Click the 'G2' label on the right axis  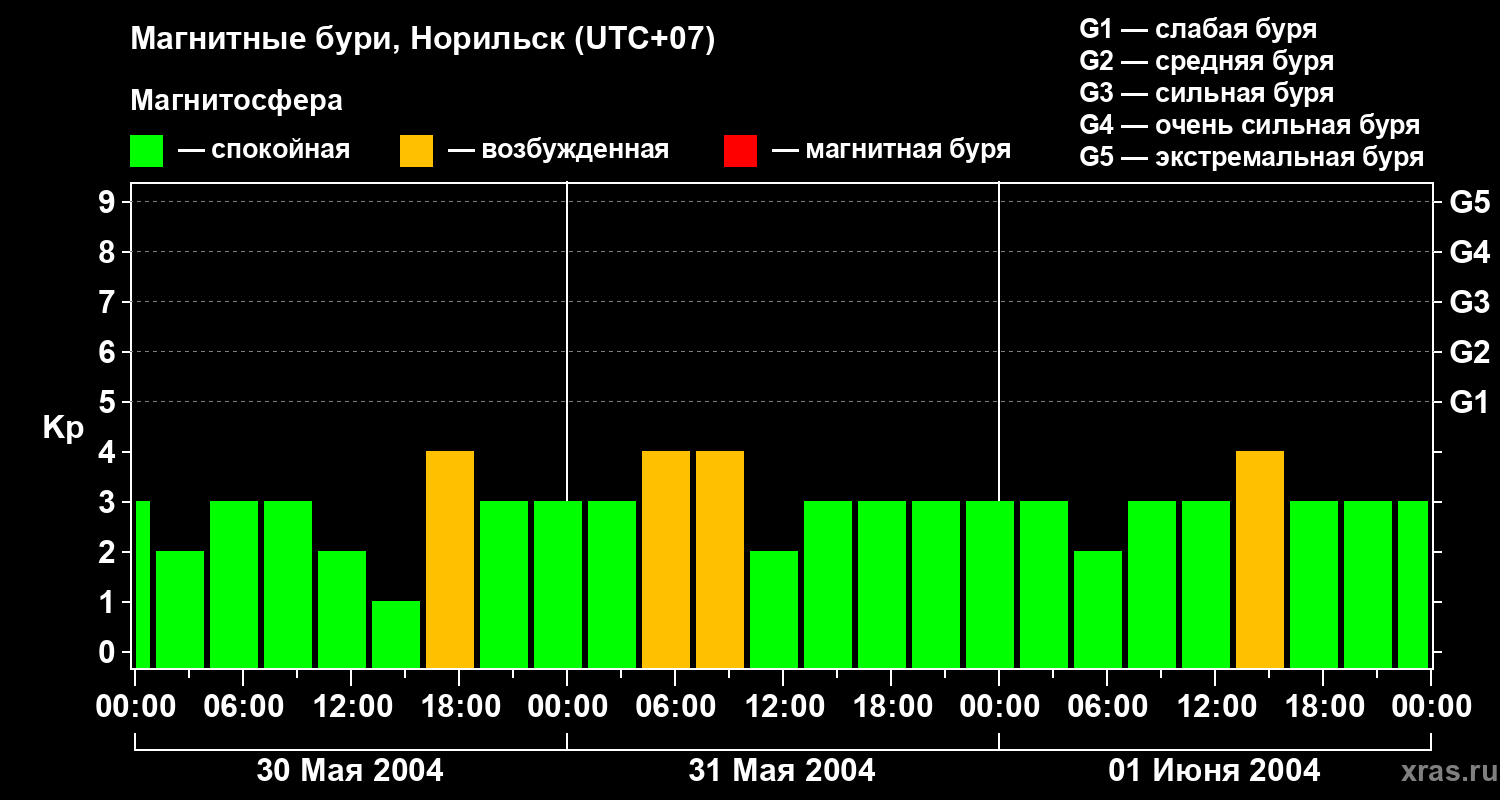(x=1469, y=353)
